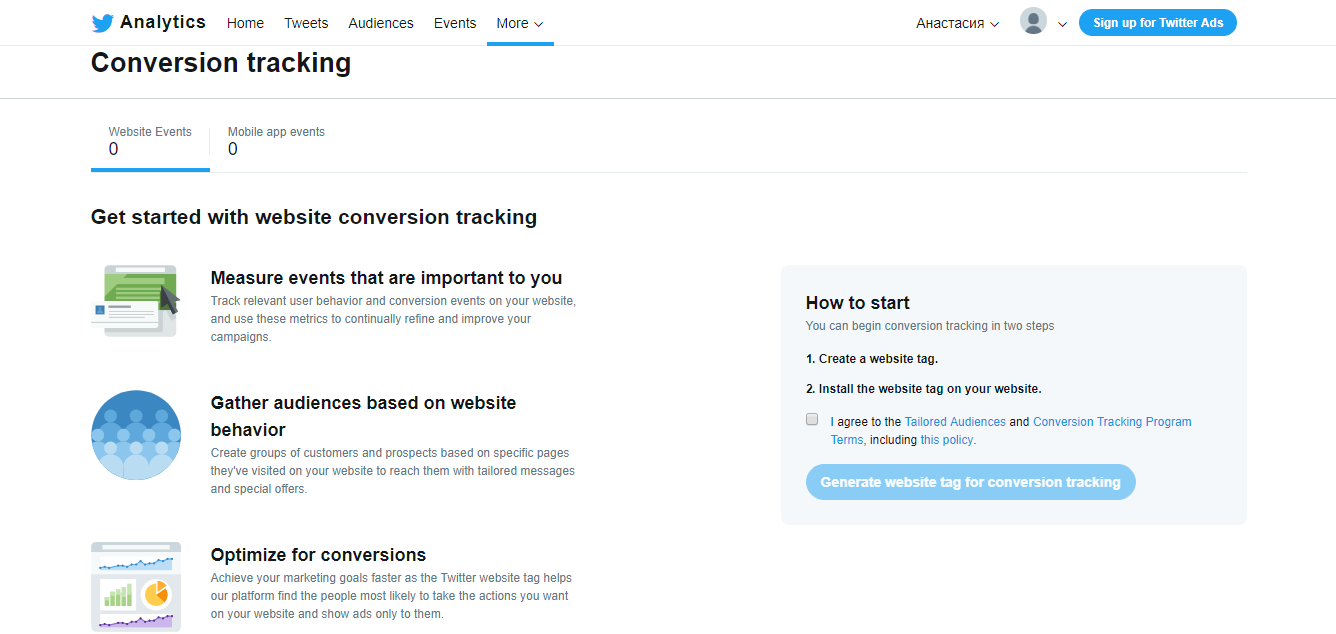This screenshot has width=1336, height=634.
Task: Click Generate website tag for conversion tracking
Action: click(x=970, y=481)
